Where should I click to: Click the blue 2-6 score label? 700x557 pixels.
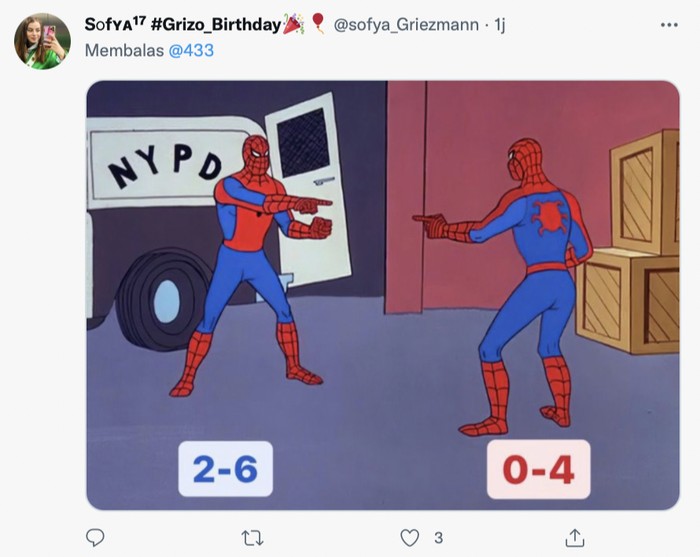(225, 468)
